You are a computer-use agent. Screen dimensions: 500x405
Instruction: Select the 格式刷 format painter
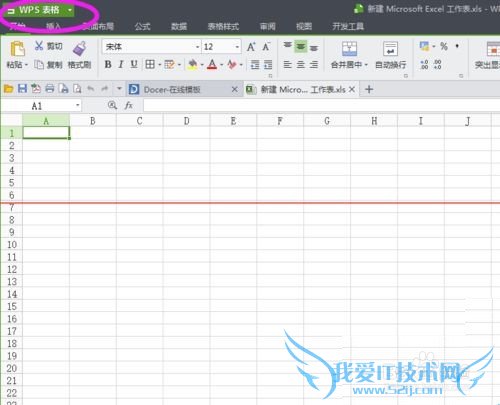tap(79, 55)
